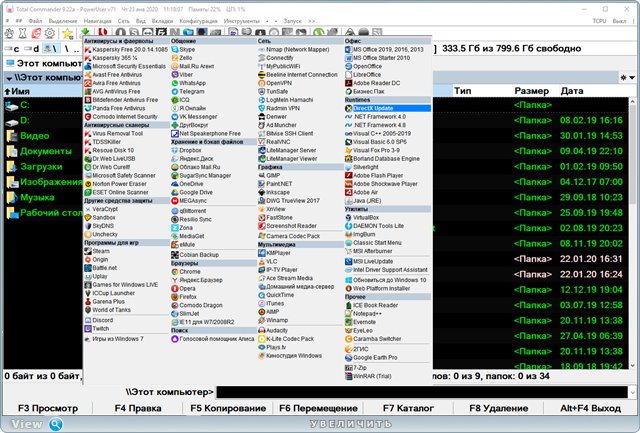The height and width of the screenshot is (433, 640).
Task: Click the F5 Копирование button
Action: (228, 408)
